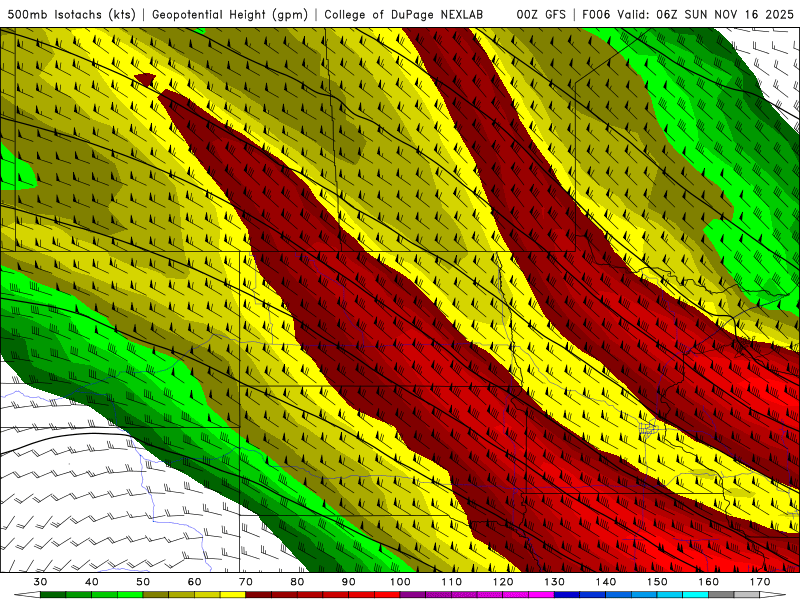The width and height of the screenshot is (800, 600).
Task: Click the legend value 130
Action: pyautogui.click(x=555, y=582)
